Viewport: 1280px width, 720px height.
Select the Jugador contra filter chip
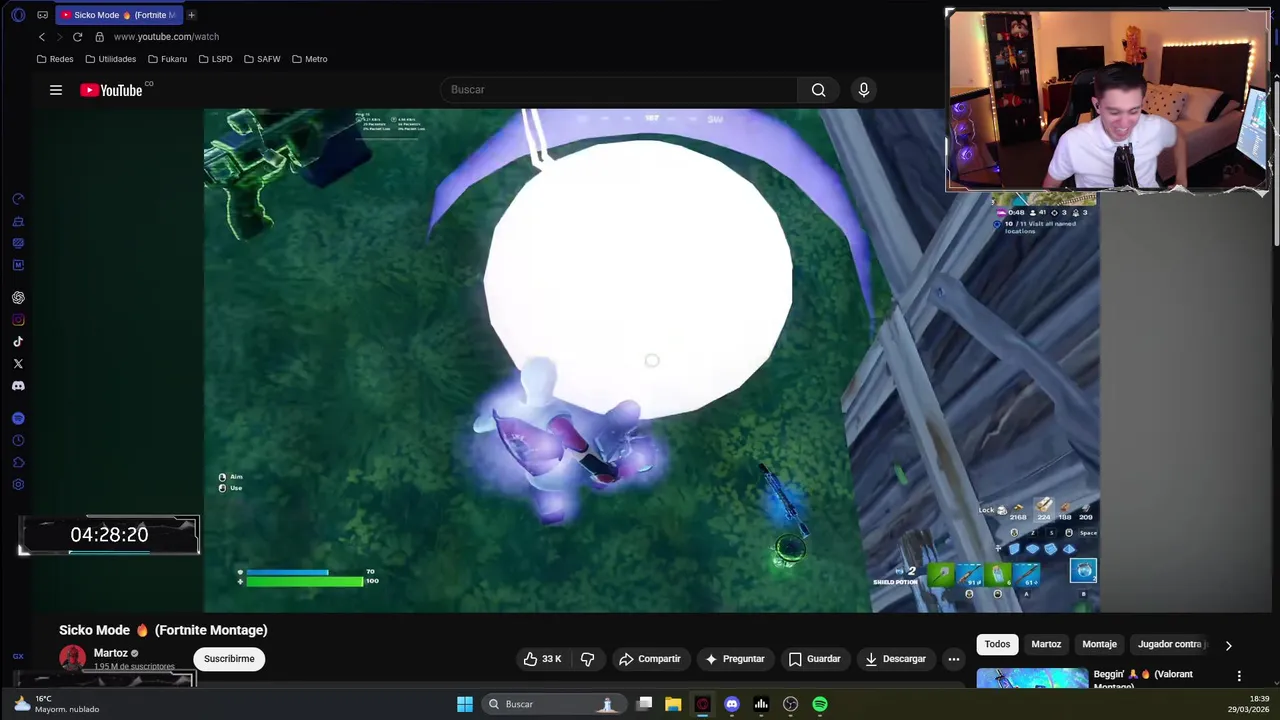pyautogui.click(x=1171, y=645)
